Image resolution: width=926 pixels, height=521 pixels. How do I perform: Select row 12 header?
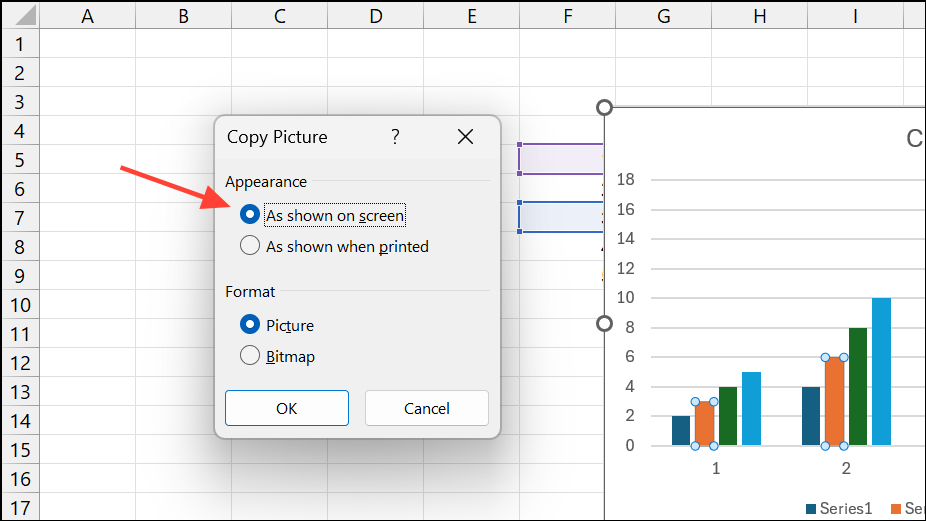(20, 364)
